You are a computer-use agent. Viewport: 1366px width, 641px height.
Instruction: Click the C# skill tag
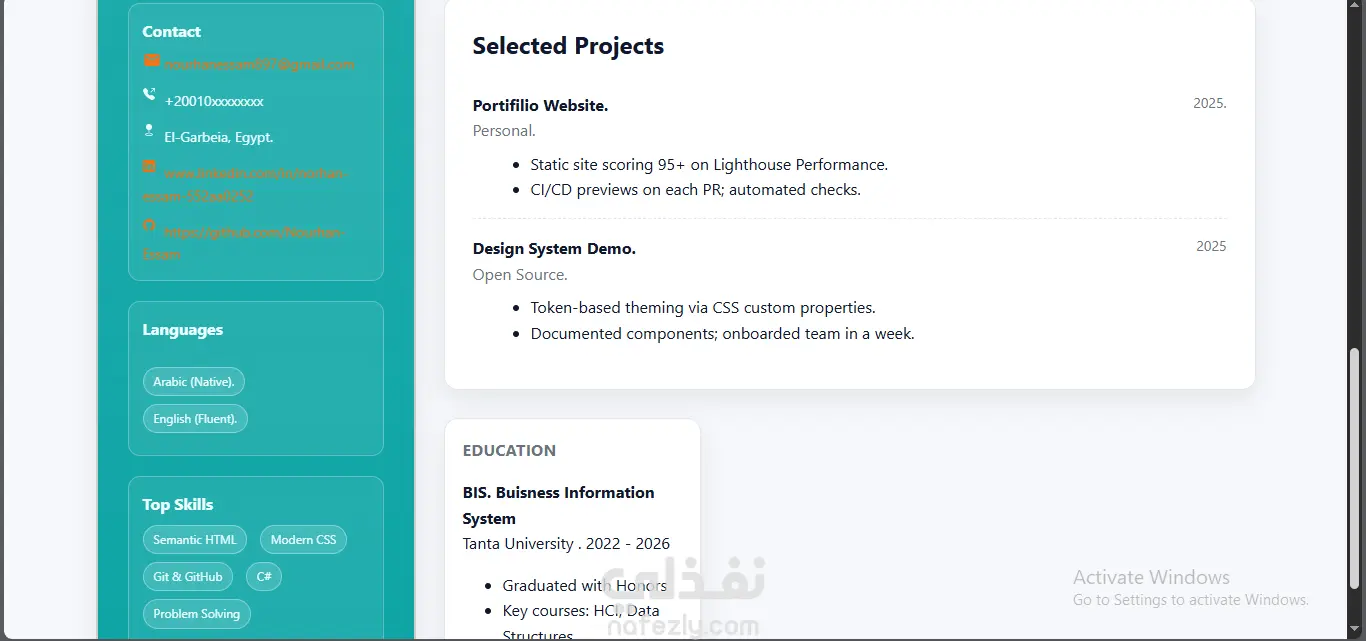click(264, 577)
